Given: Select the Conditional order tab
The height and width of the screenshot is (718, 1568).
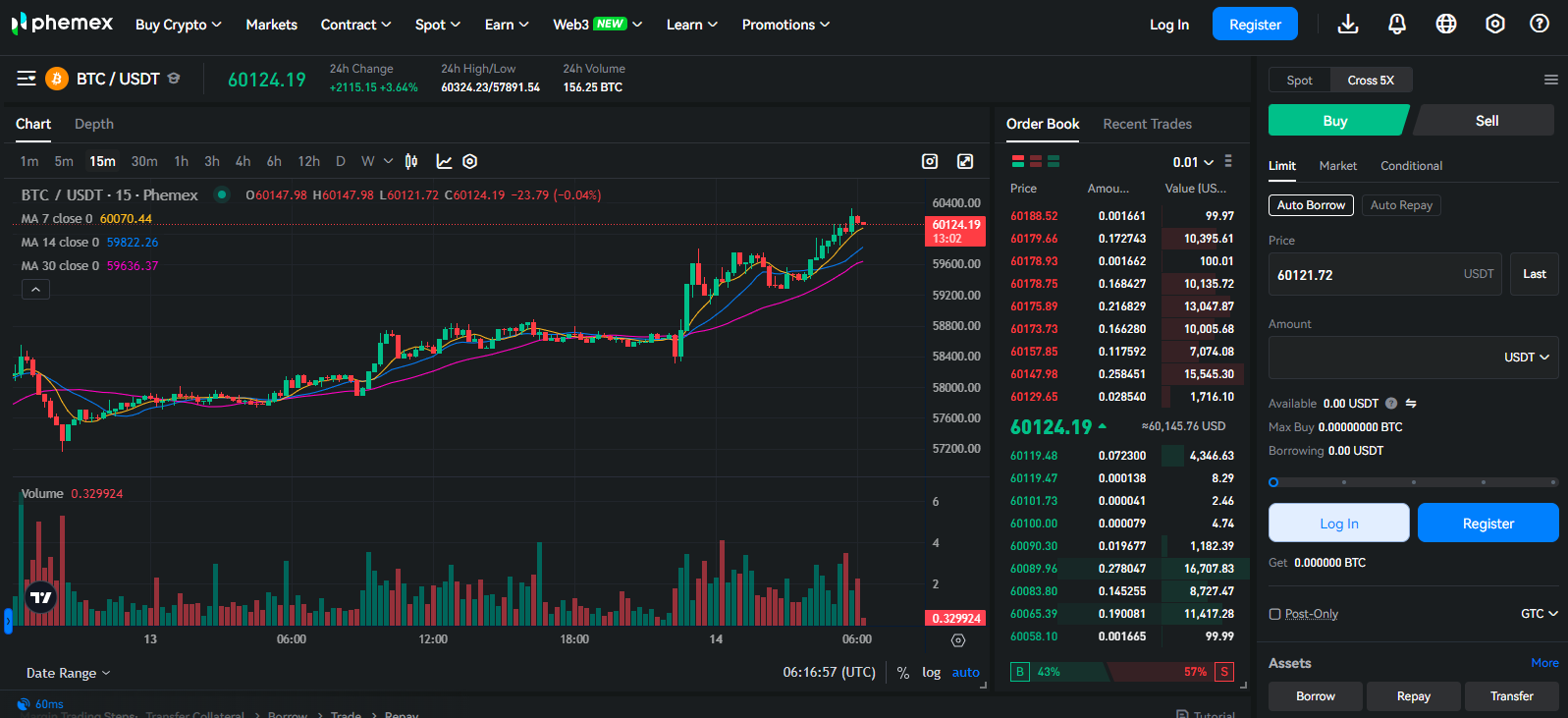Looking at the screenshot, I should coord(1411,166).
